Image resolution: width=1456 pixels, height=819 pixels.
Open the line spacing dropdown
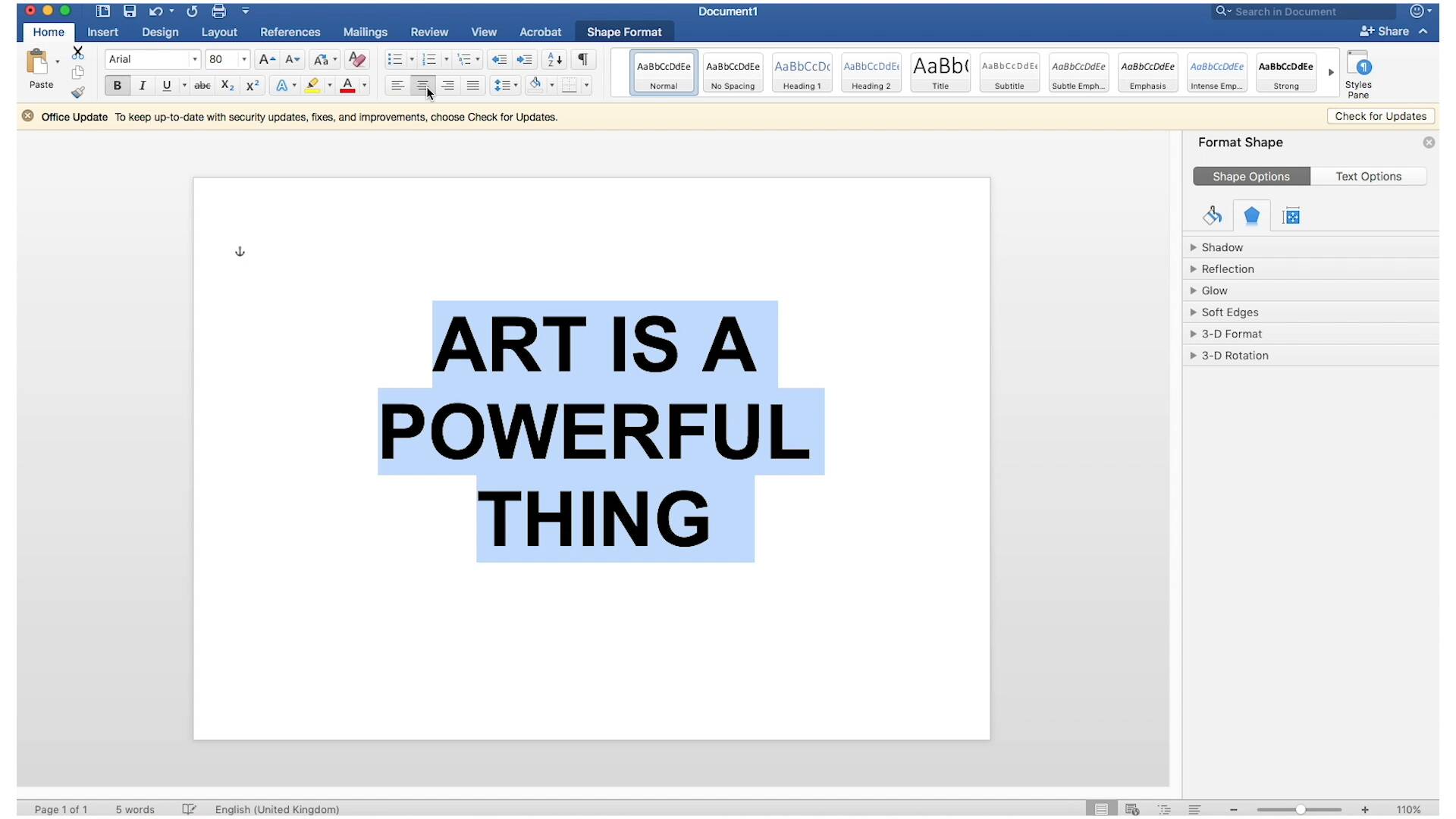pos(506,86)
